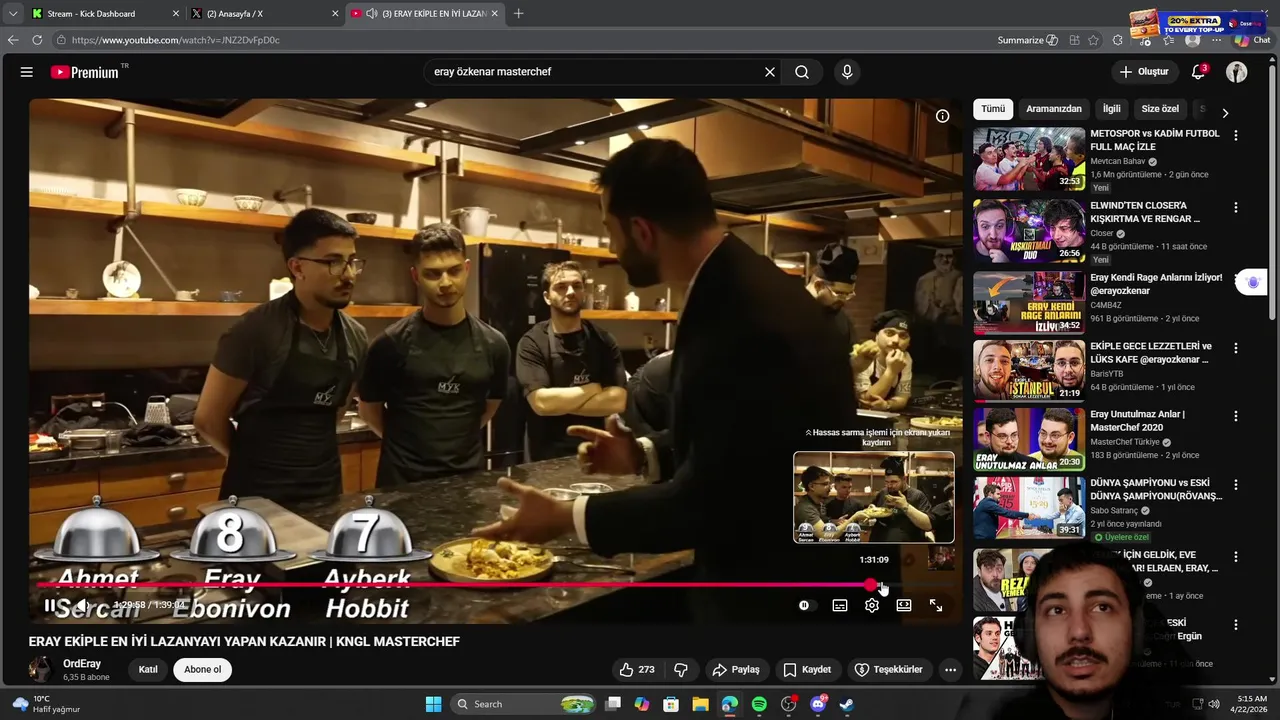Screen dimensions: 1280x720
Task: Select the İlgili filter chip
Action: tap(1112, 109)
